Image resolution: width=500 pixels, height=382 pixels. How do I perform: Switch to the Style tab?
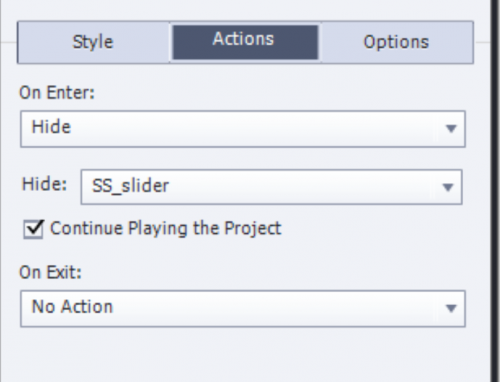click(93, 42)
